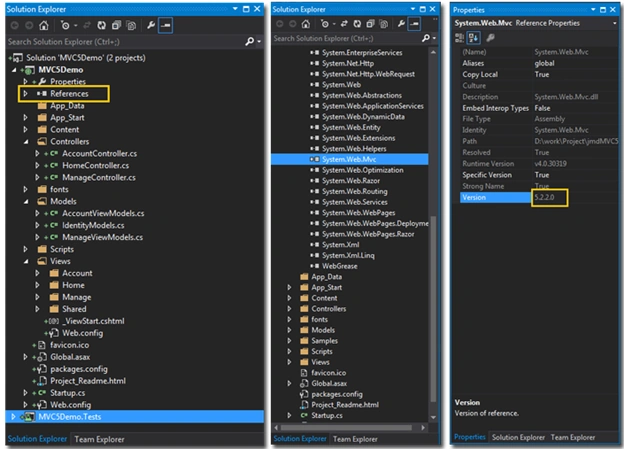
Task: Click Sync with Active Document icon in middle Solution Explorer
Action: coord(344,24)
